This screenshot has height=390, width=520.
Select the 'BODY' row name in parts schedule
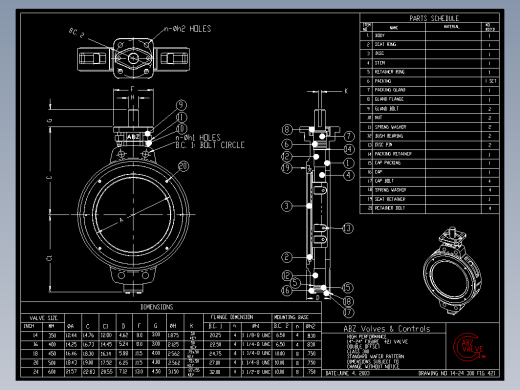coord(380,35)
